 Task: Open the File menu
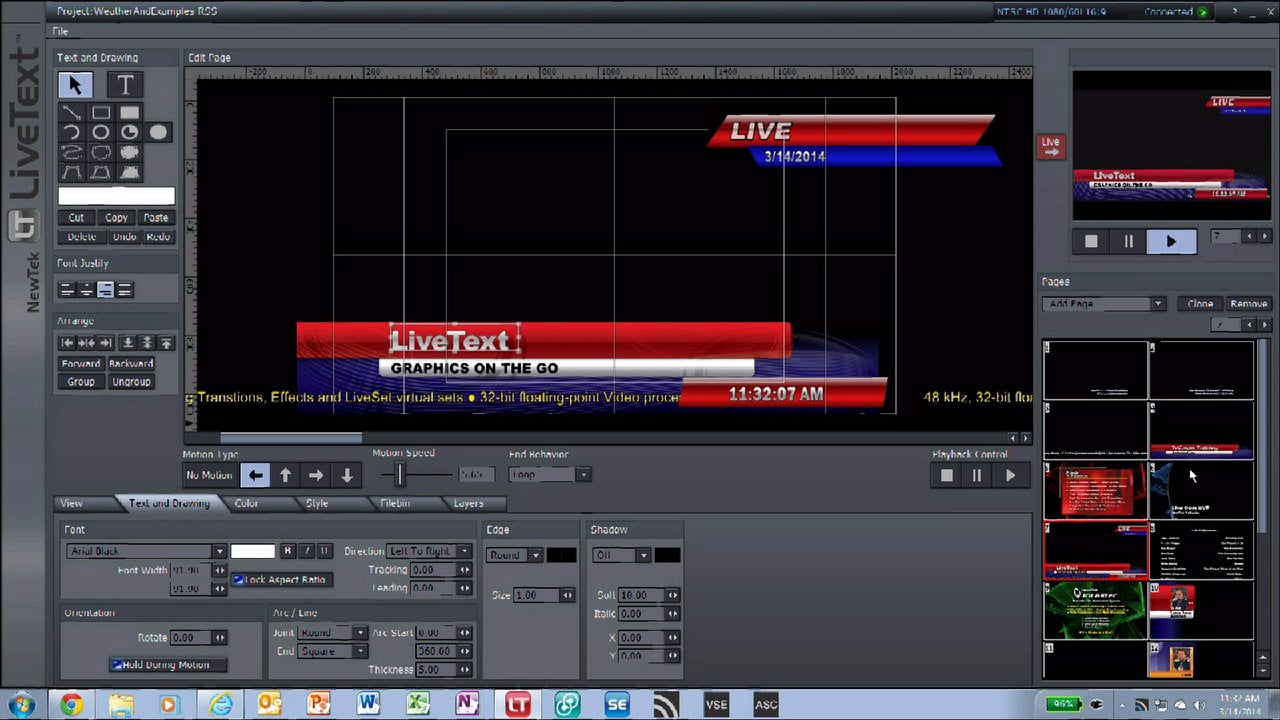coord(61,31)
